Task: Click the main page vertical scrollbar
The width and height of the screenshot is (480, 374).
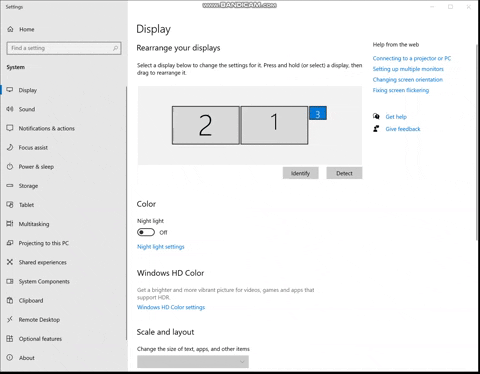Action: point(477,142)
